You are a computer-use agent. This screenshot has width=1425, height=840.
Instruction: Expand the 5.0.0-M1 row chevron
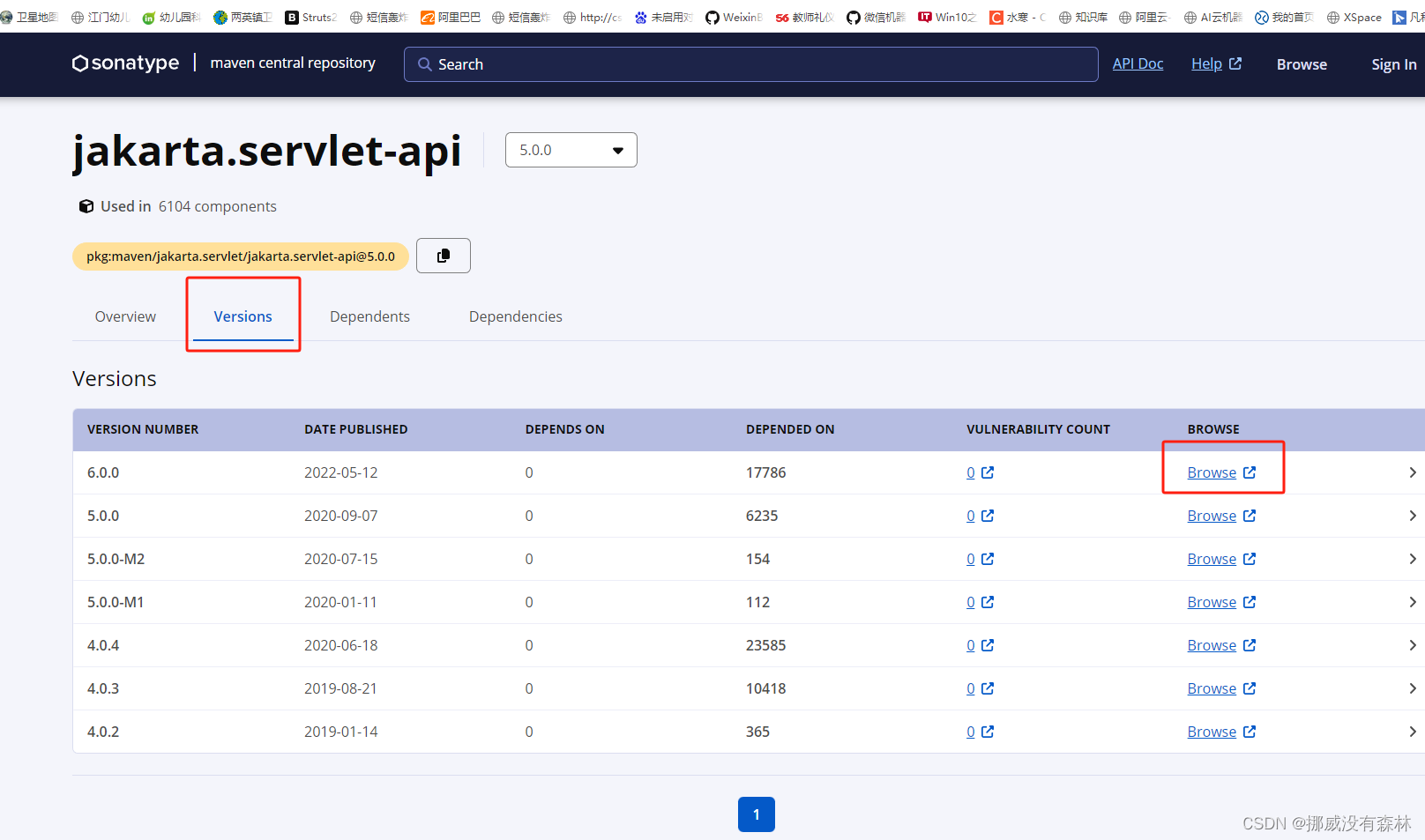pos(1413,602)
